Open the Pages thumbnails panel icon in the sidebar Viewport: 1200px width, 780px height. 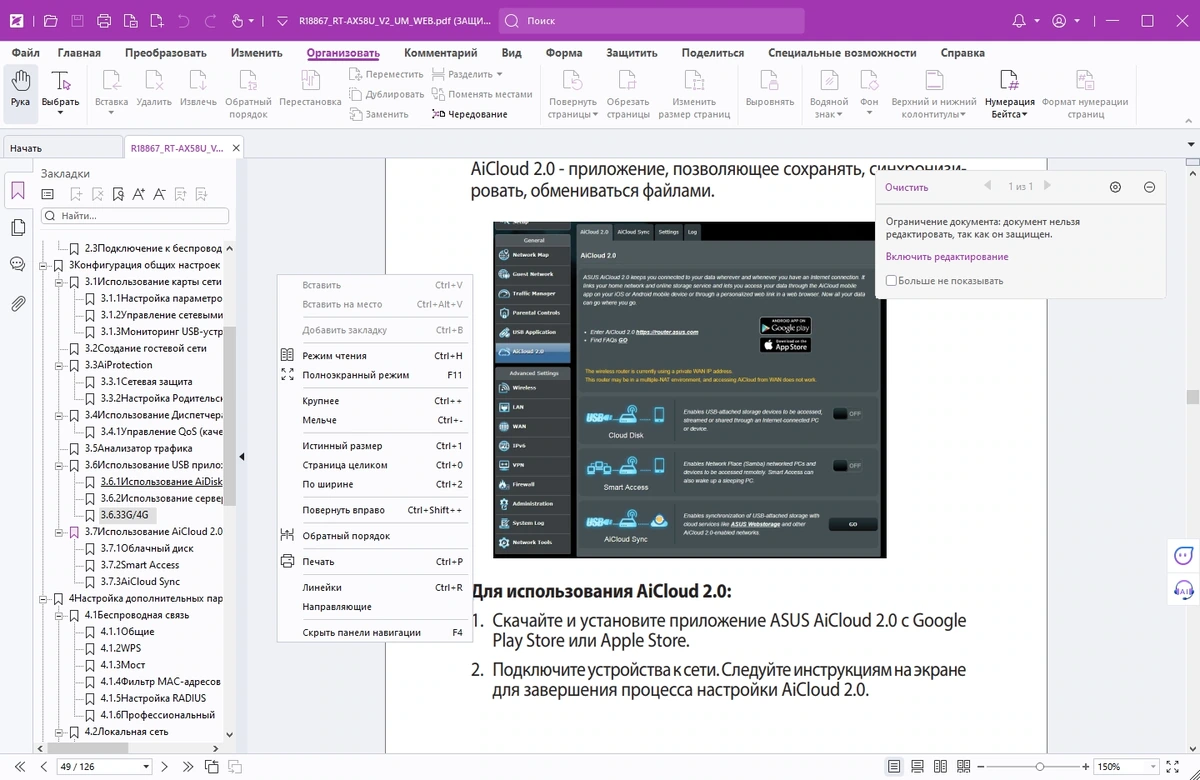(x=18, y=228)
